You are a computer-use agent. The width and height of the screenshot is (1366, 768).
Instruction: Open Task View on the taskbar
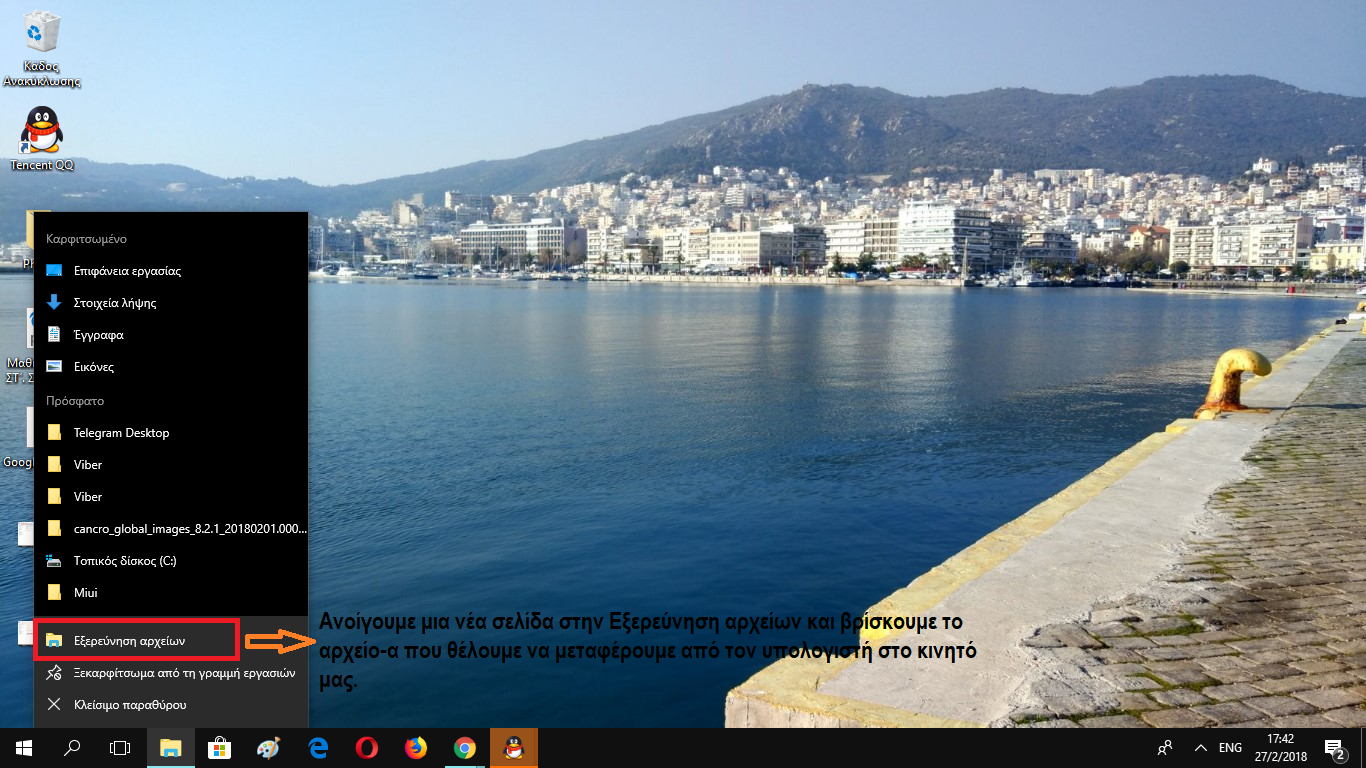[x=120, y=747]
